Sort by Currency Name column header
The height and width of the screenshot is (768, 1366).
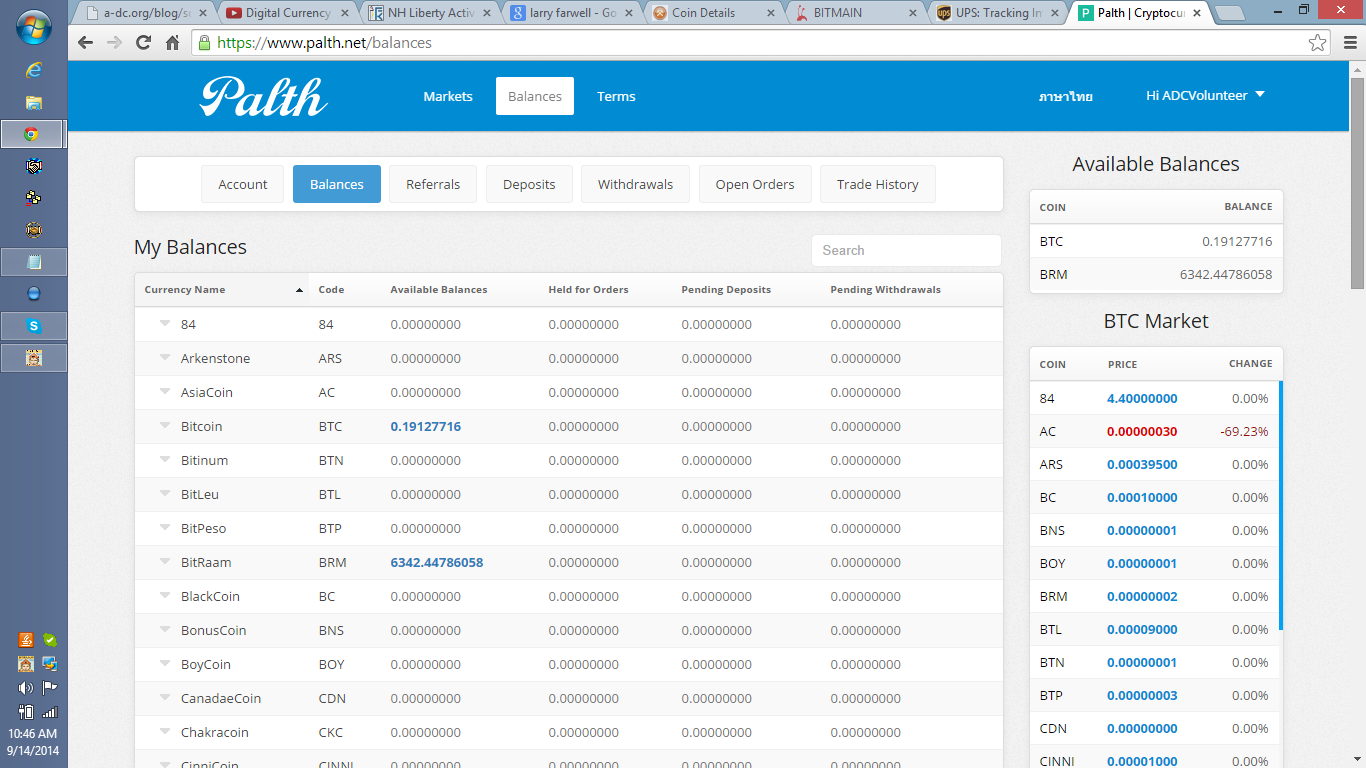click(x=185, y=290)
